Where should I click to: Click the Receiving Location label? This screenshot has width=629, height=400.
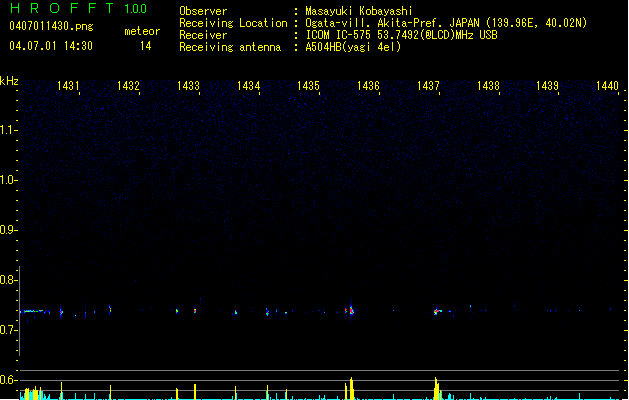click(233, 23)
